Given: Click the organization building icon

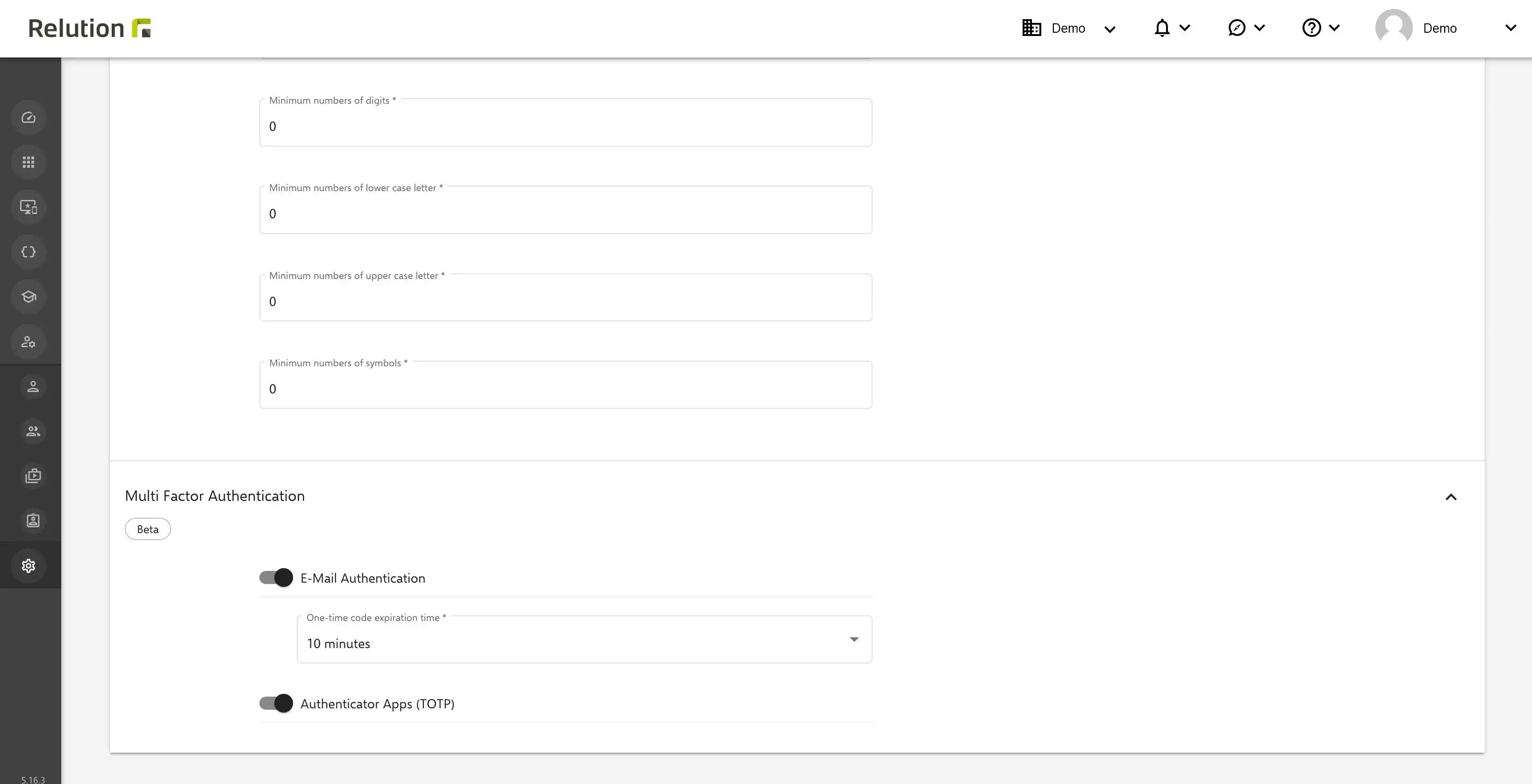Looking at the screenshot, I should coord(1031,28).
